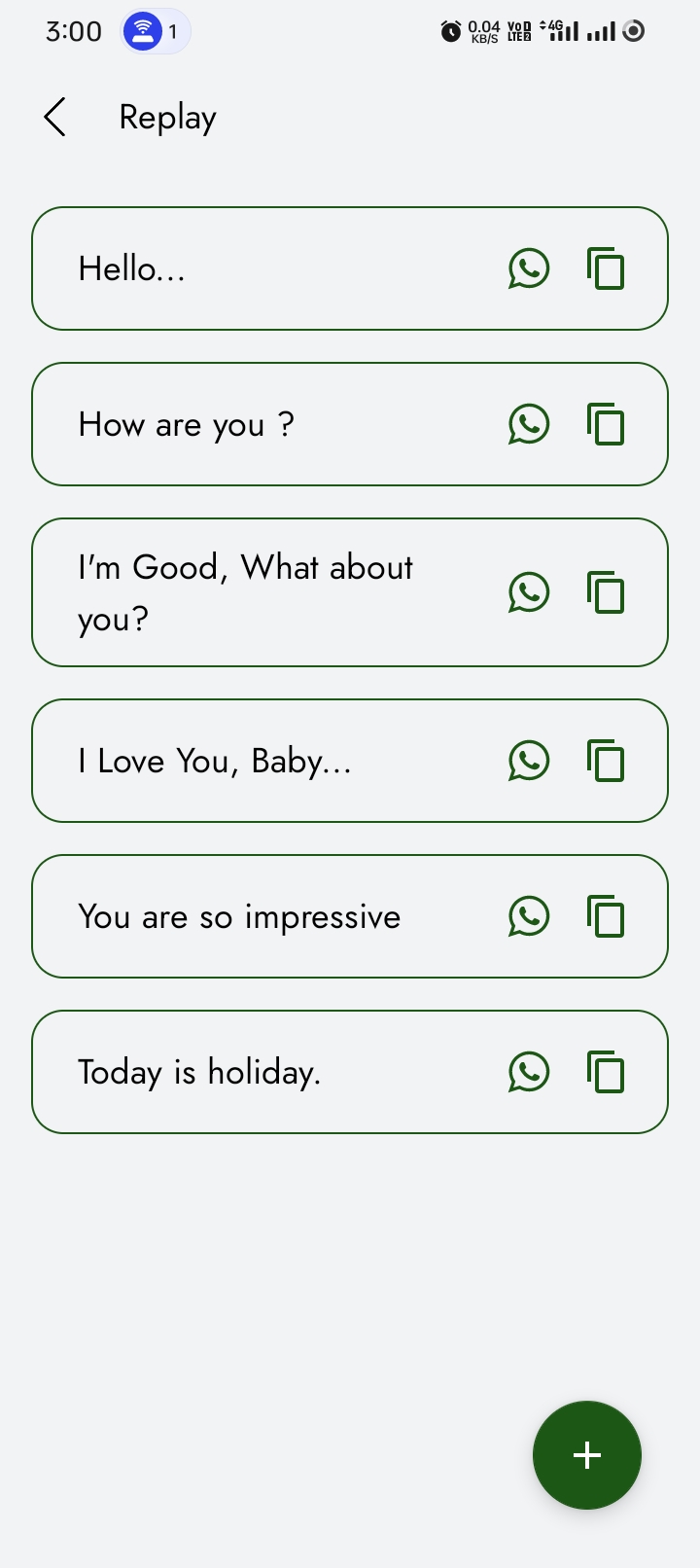Copy the "Hello..." reply text
The height and width of the screenshot is (1568, 700).
point(606,268)
